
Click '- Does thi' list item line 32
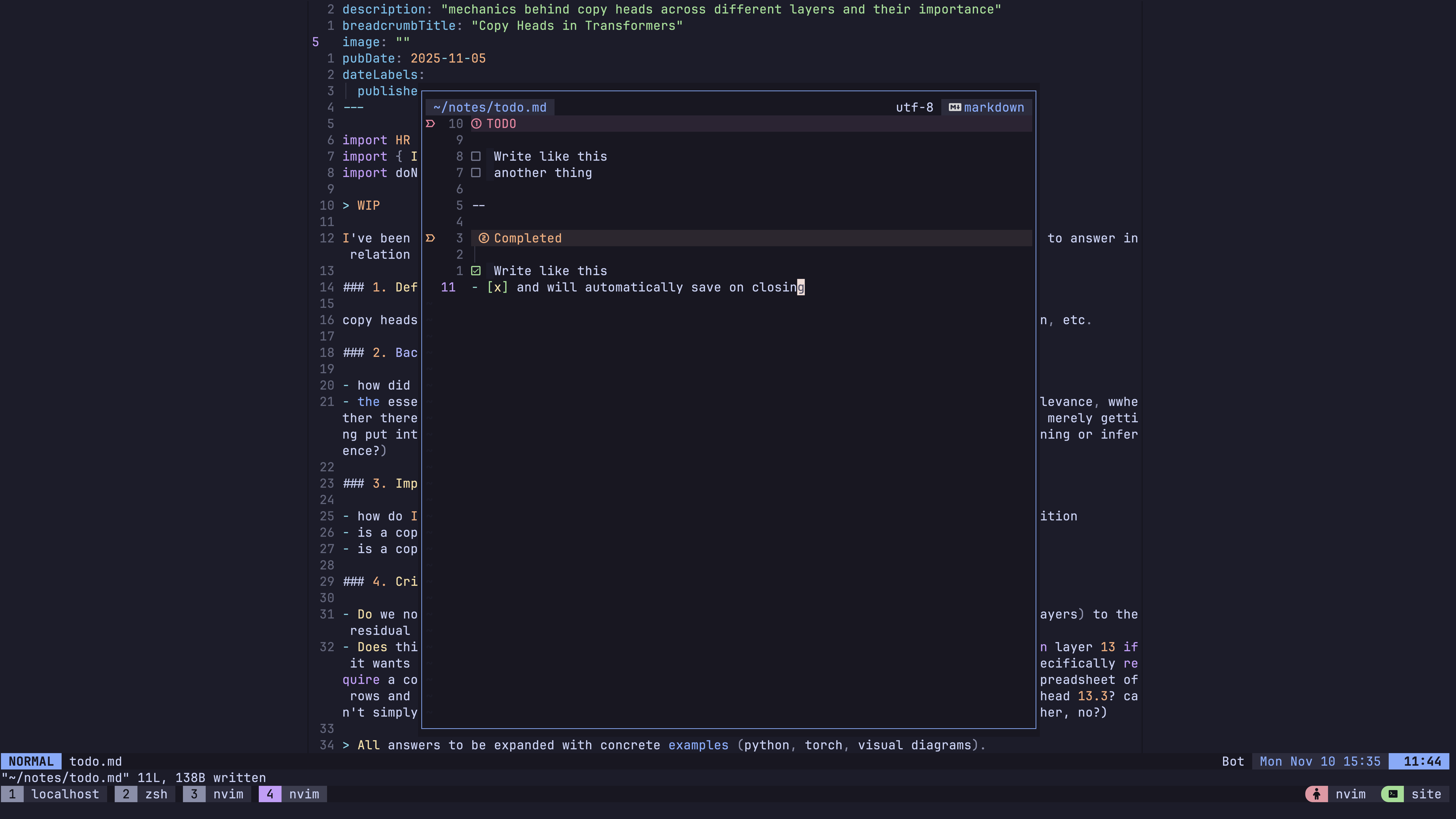point(380,647)
